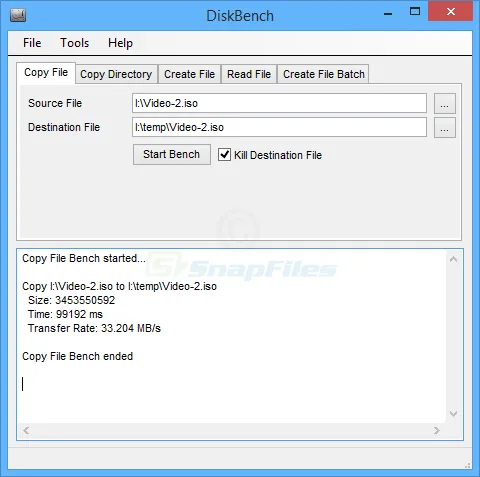The image size is (480, 477).
Task: Click the Start Bench button
Action: (x=172, y=154)
